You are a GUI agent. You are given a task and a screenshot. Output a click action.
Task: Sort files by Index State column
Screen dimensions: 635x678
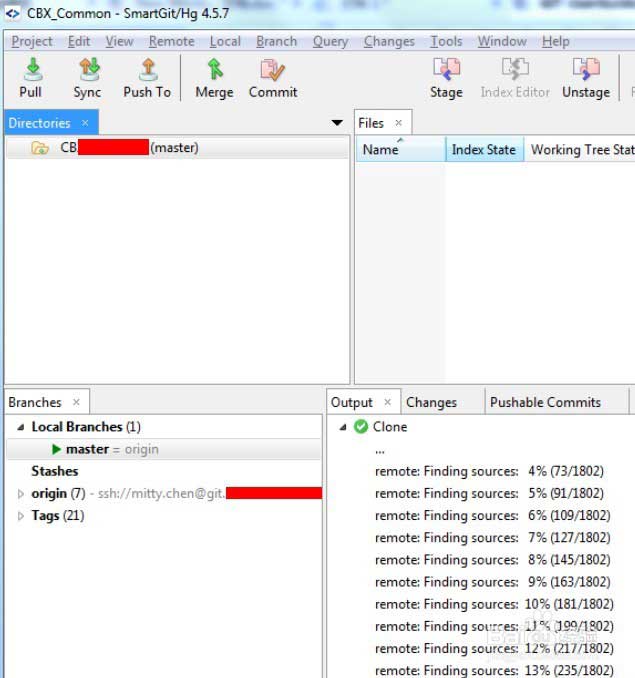coord(485,150)
